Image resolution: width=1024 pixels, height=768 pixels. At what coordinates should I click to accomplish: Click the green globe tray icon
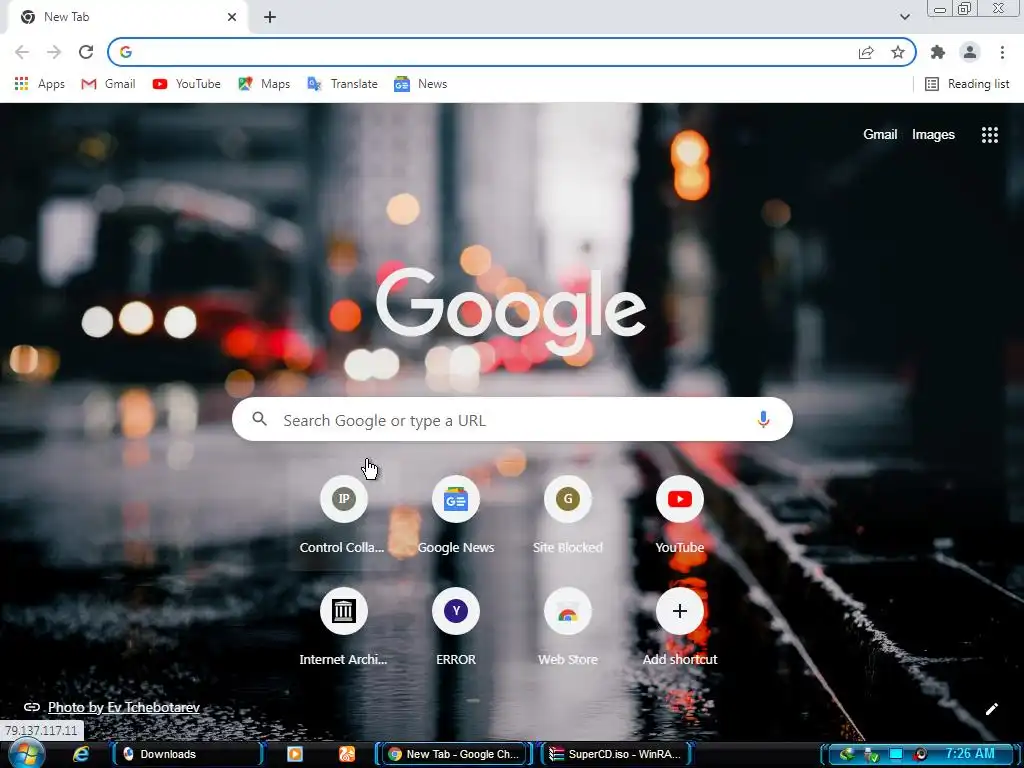coord(847,755)
